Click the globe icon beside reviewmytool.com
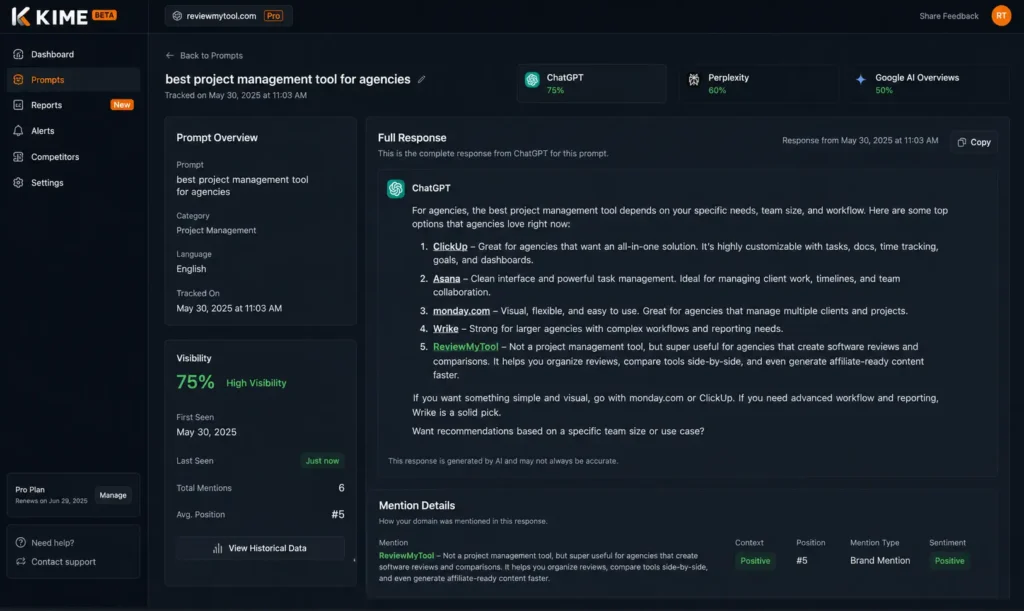 pyautogui.click(x=177, y=16)
